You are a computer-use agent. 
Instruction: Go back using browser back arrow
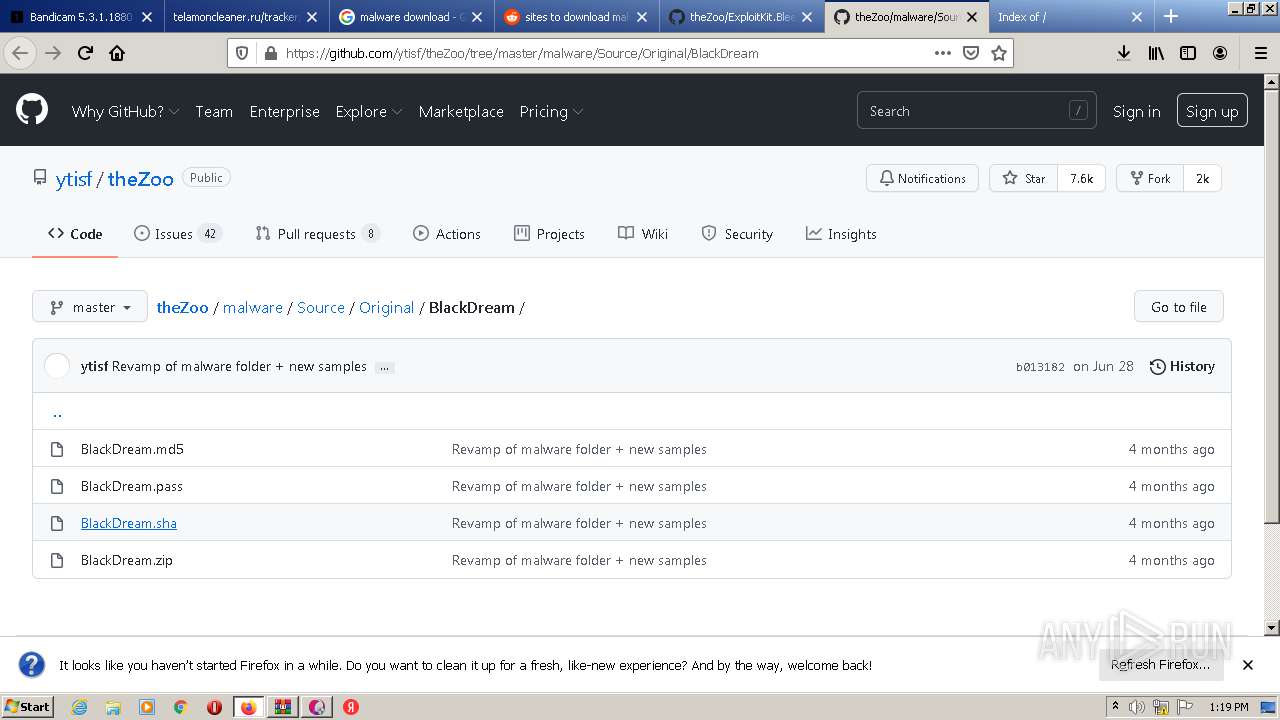tap(20, 53)
